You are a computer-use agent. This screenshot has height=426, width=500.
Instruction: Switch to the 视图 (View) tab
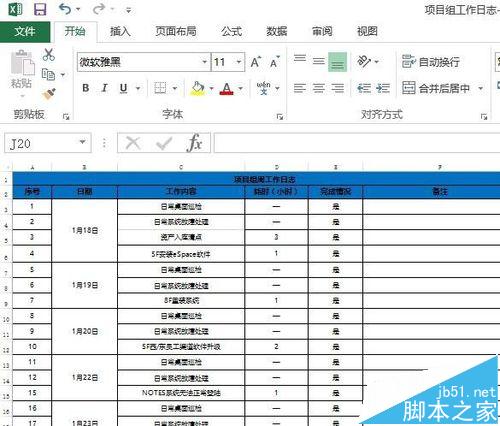(x=367, y=31)
